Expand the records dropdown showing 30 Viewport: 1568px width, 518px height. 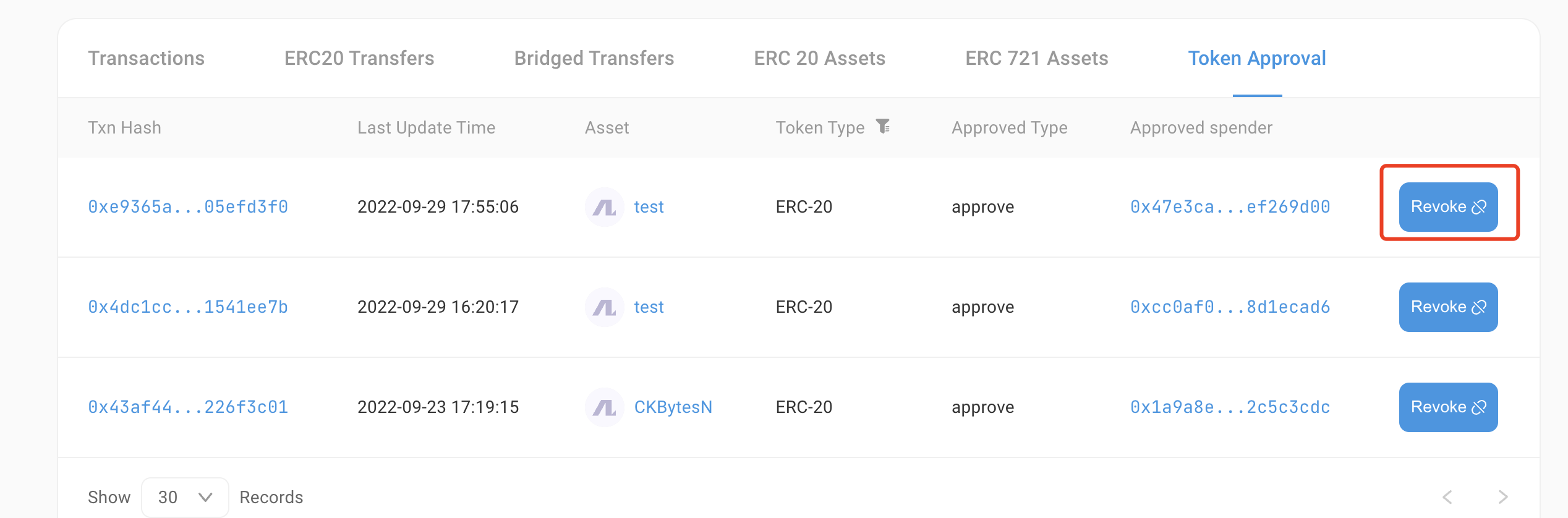coord(184,496)
